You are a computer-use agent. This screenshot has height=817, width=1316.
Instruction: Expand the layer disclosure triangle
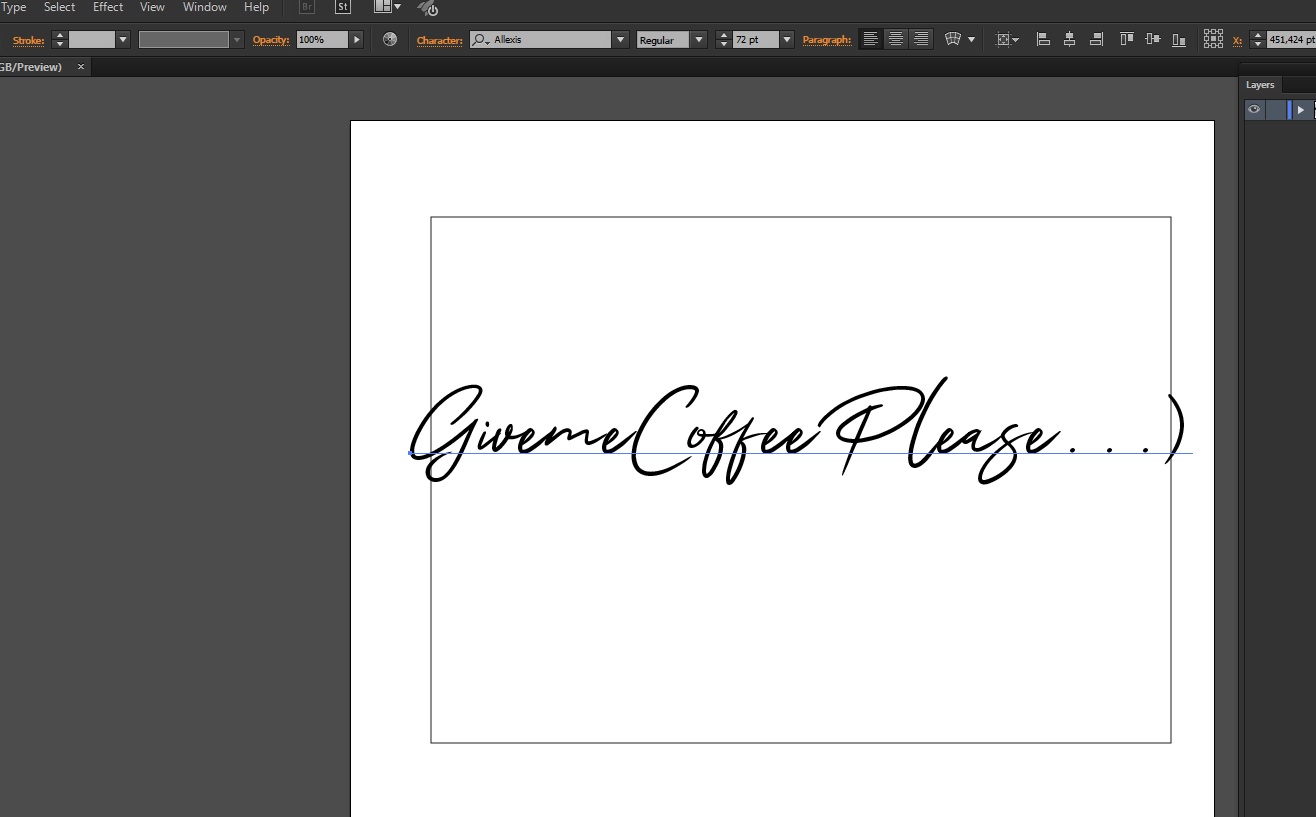1301,110
